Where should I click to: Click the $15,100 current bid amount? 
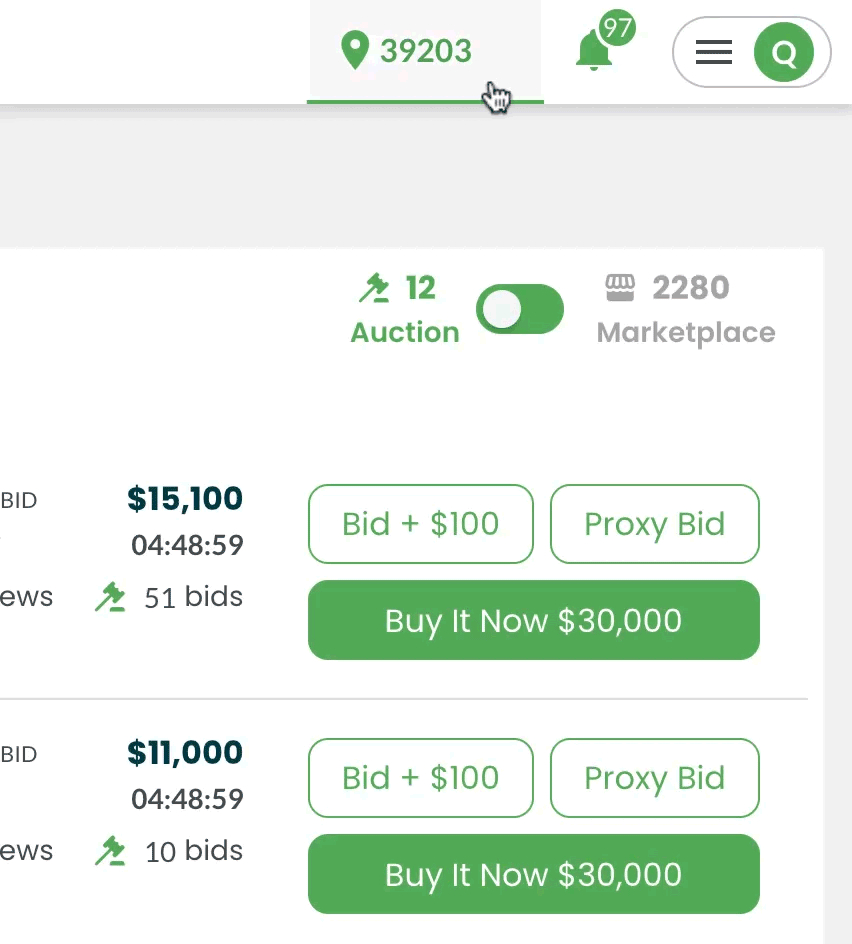tap(185, 499)
